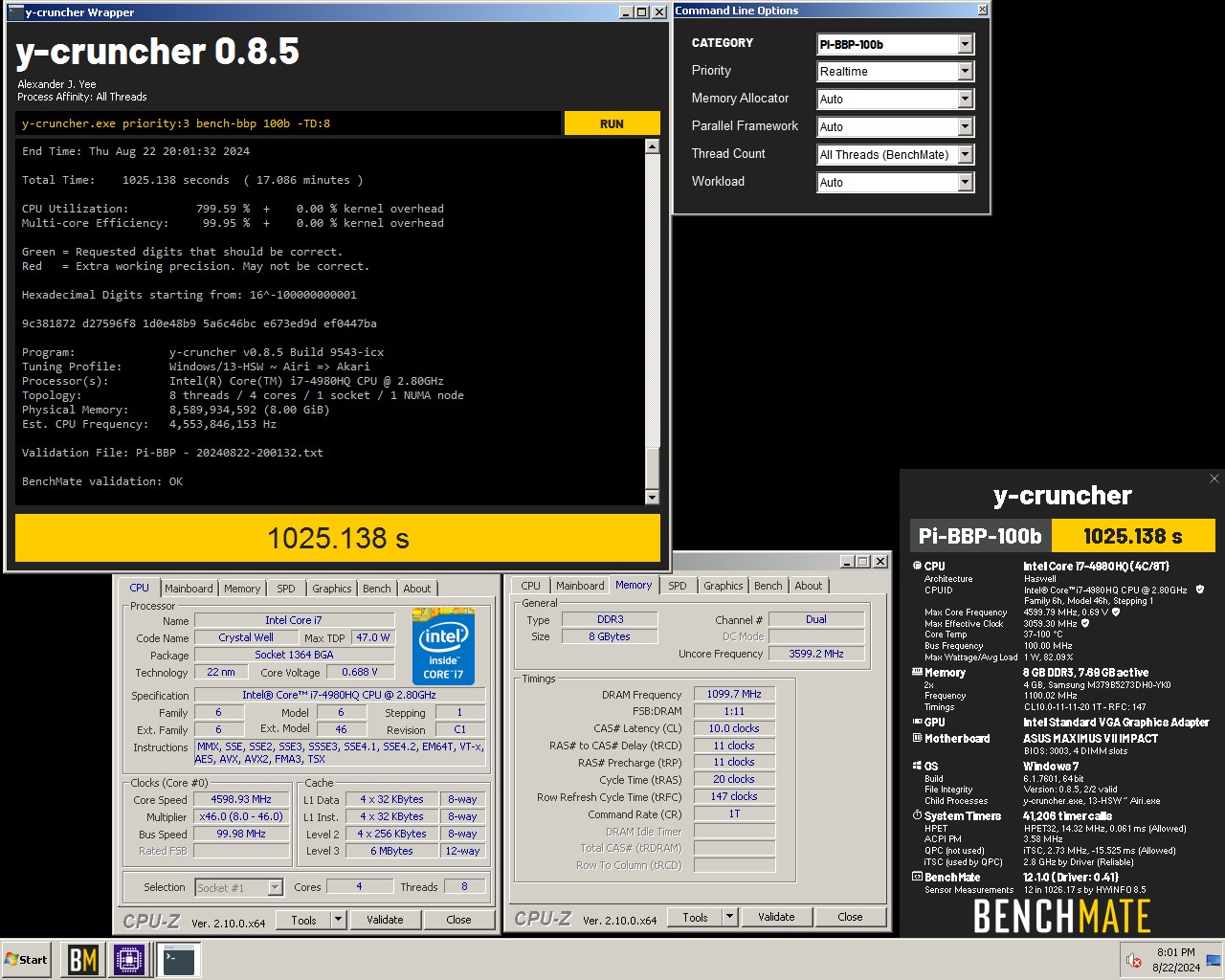Switch to Memory tab in left CPU-Z
Viewport: 1225px width, 980px height.
[x=242, y=589]
